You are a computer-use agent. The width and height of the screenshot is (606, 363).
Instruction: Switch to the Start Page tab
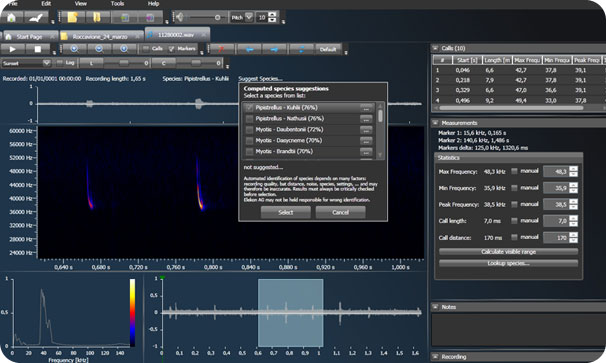(29, 37)
